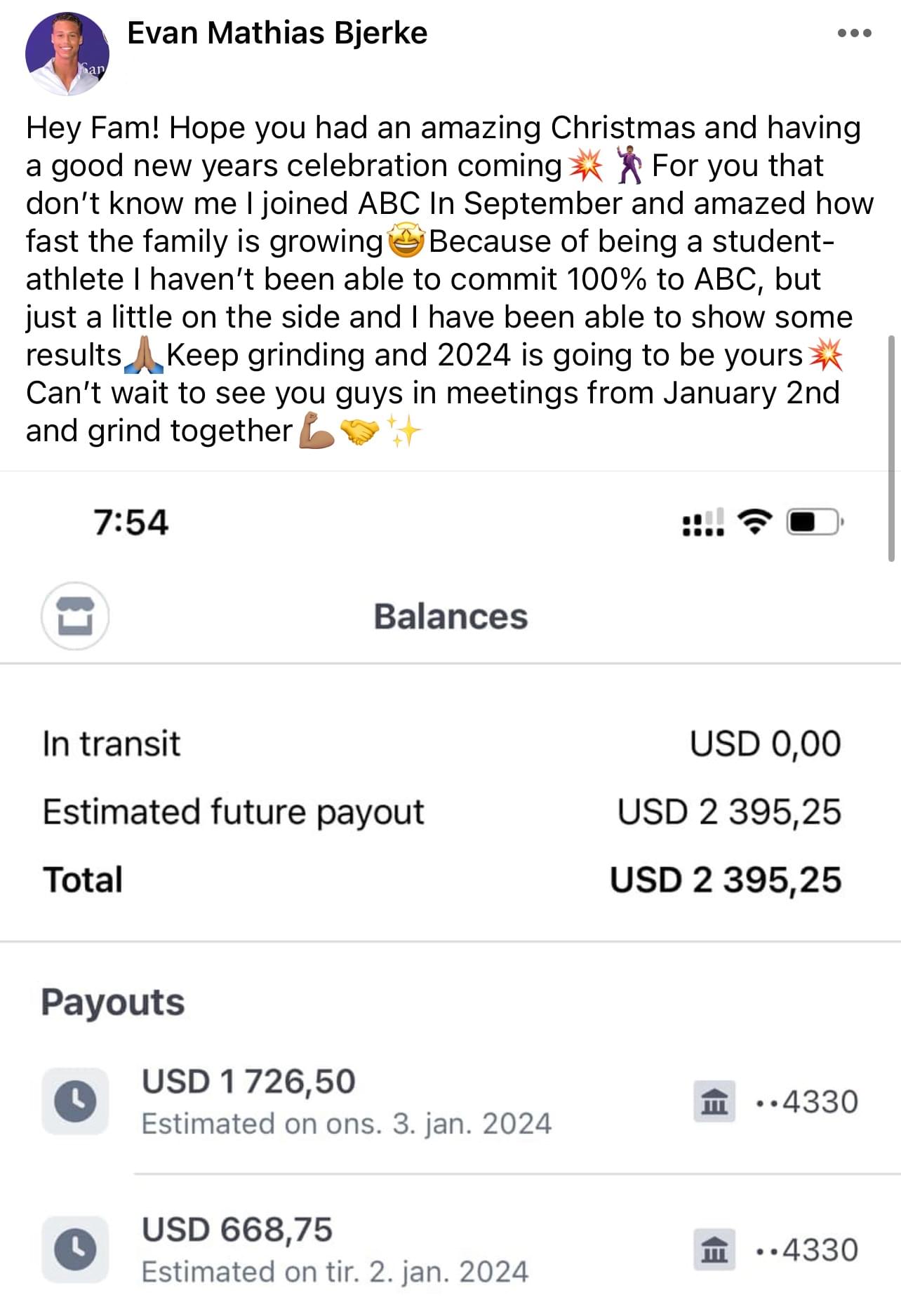The width and height of the screenshot is (901, 1316).
Task: Open the USD 668,75 payout entry
Action: [x=451, y=1249]
